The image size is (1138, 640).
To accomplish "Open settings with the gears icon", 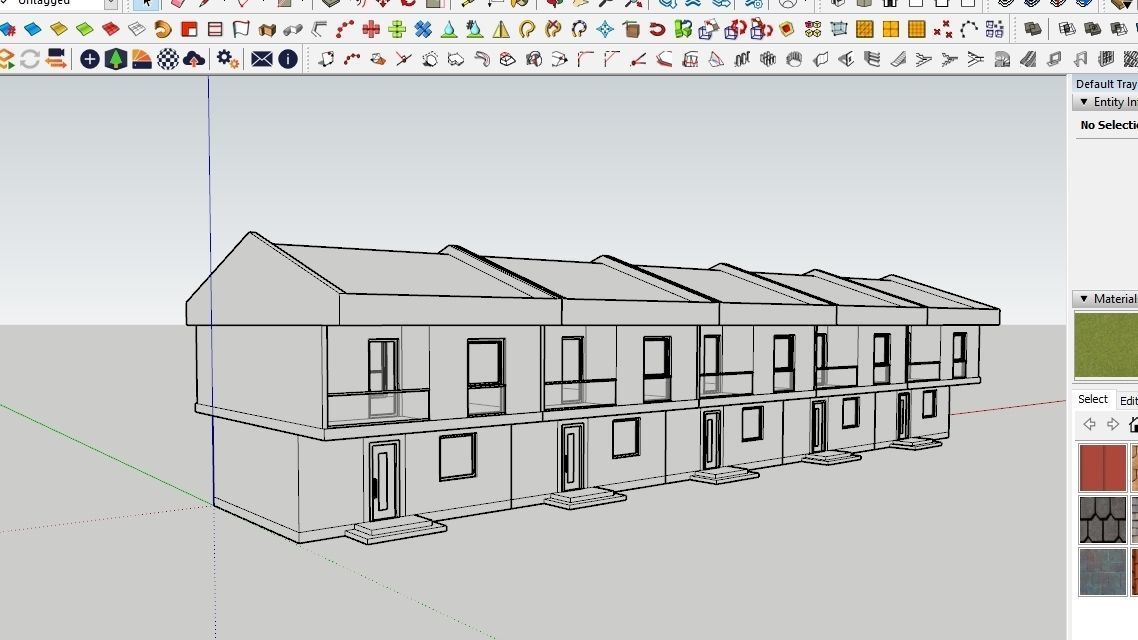I will (227, 59).
